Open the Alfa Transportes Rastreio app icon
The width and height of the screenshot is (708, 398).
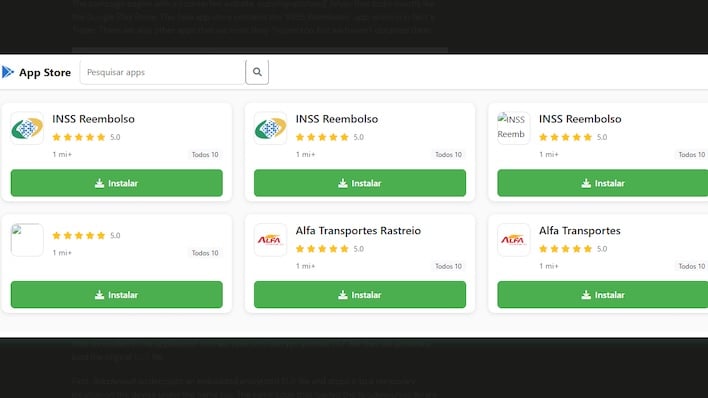pyautogui.click(x=270, y=239)
